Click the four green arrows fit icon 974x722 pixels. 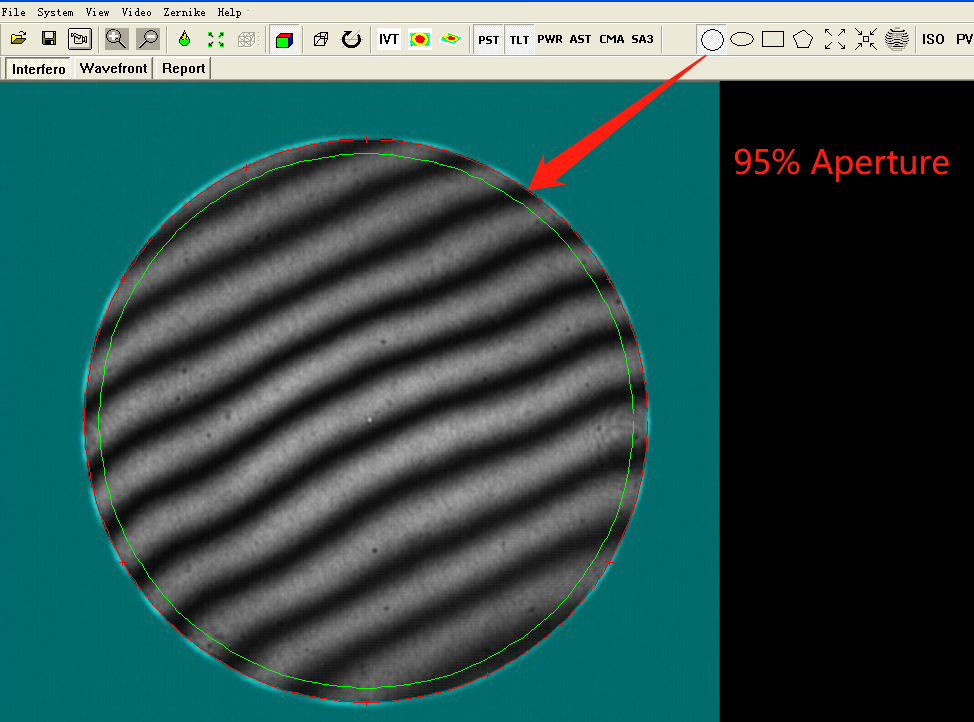click(x=216, y=39)
